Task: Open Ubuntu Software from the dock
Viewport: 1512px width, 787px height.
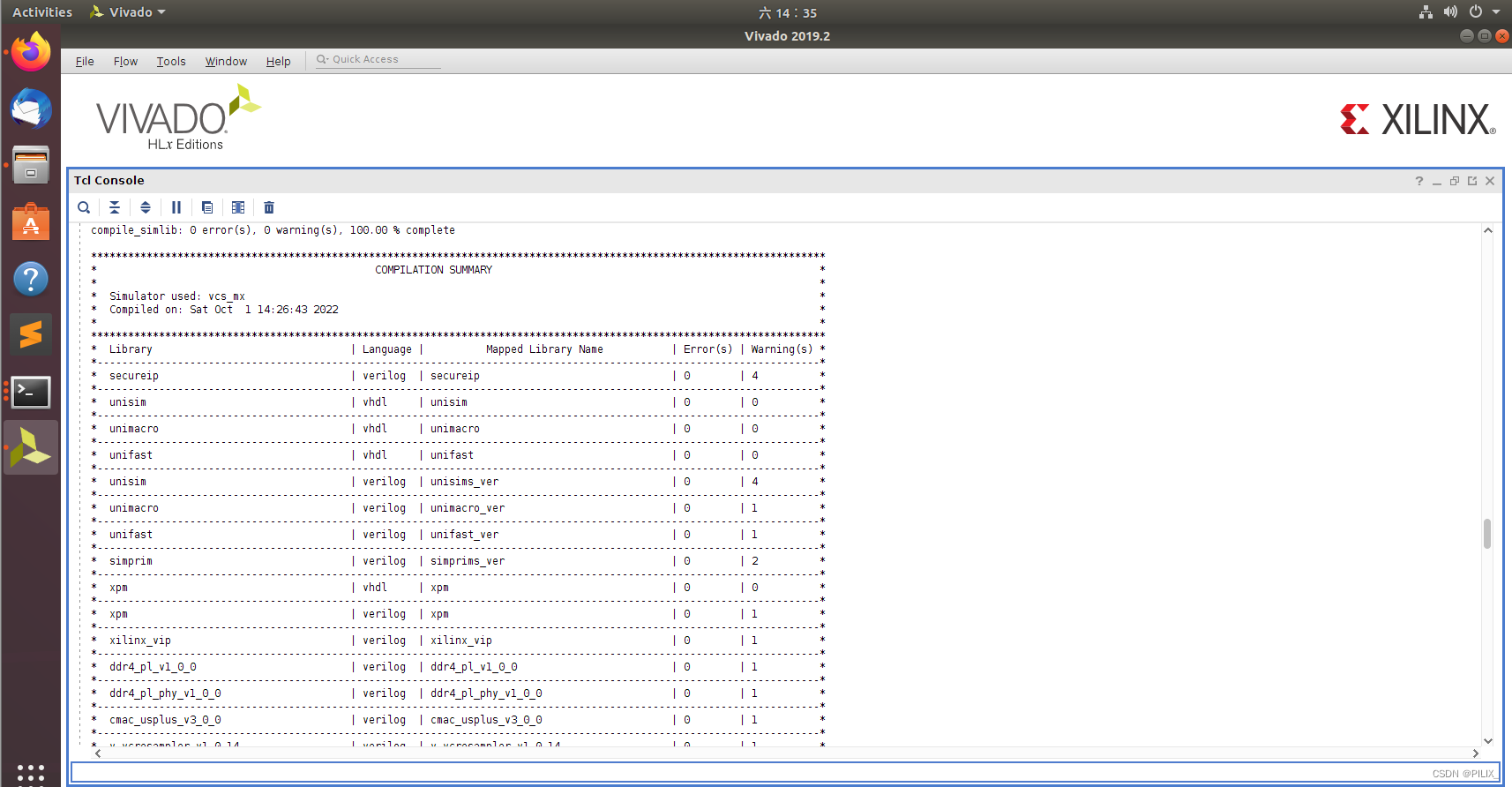Action: pos(31,221)
